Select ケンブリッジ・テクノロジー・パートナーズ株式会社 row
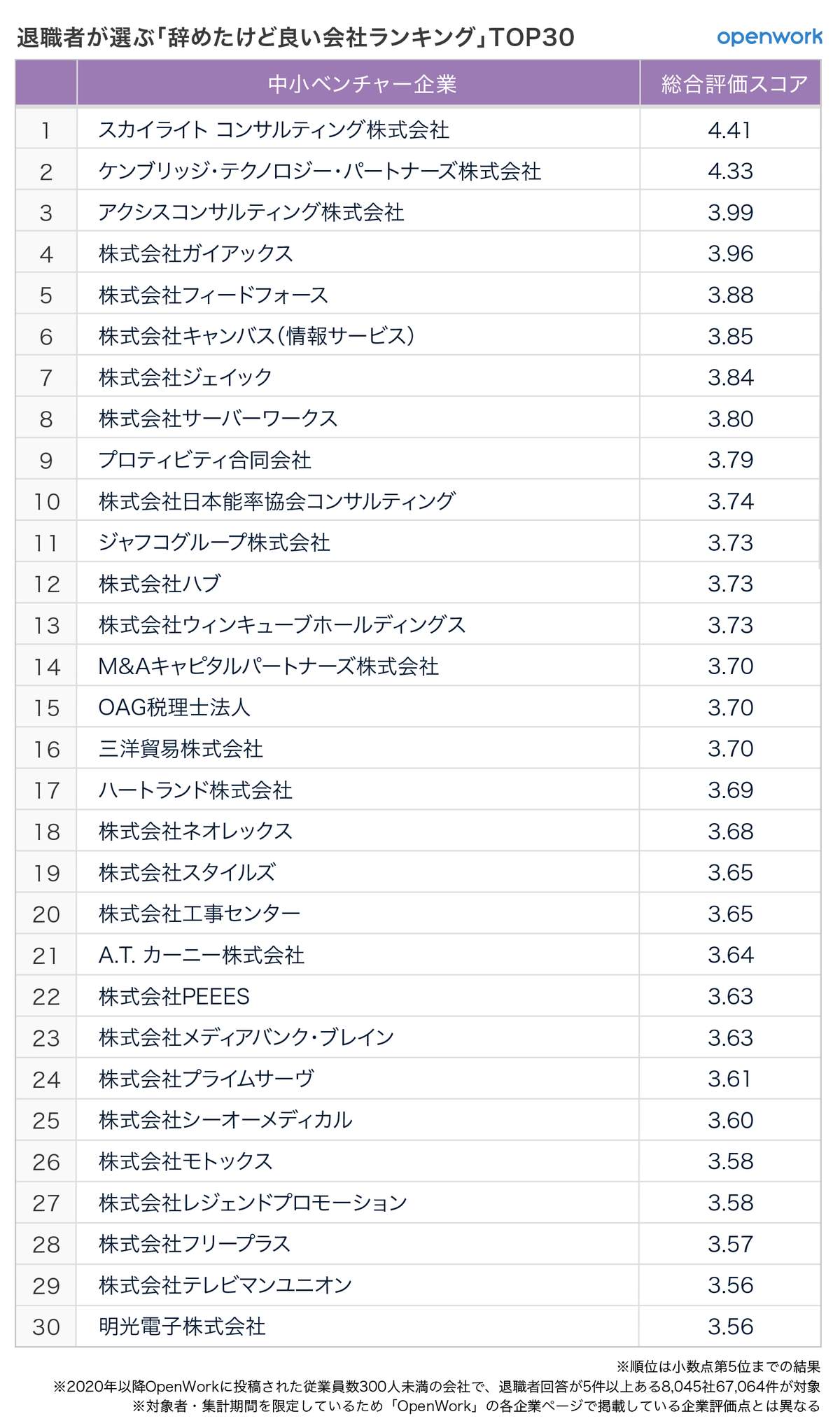Viewport: 840px width, 1428px height. 320,171
